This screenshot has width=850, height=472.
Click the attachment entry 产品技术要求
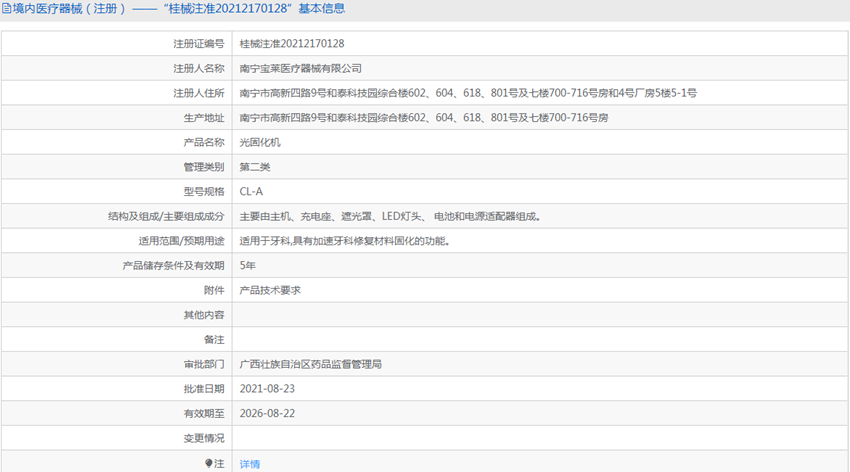(x=270, y=290)
